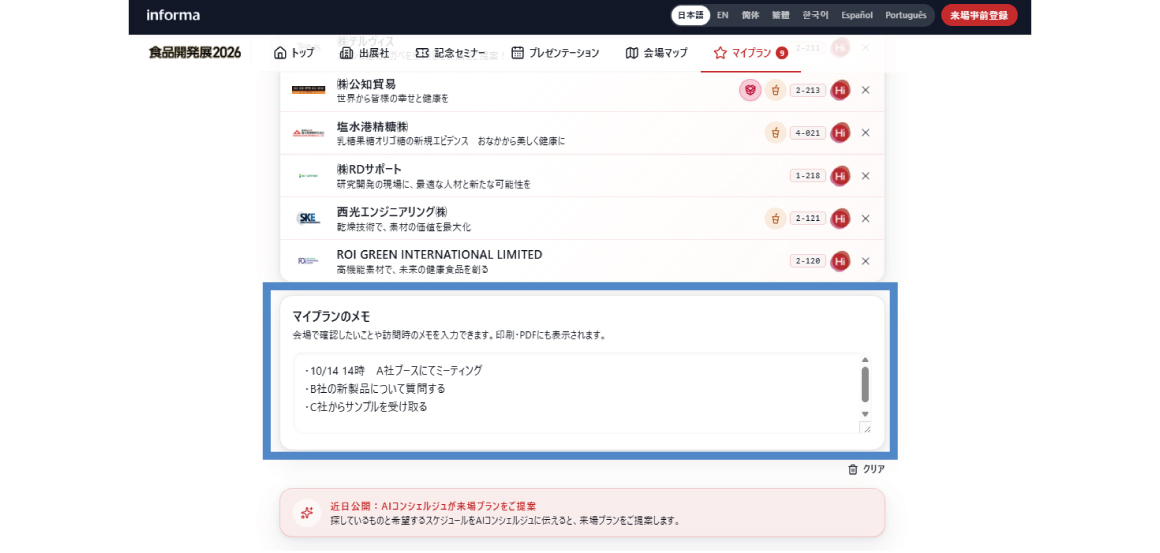Open the 会場マップ tab
The width and height of the screenshot is (1160, 553).
pos(656,52)
